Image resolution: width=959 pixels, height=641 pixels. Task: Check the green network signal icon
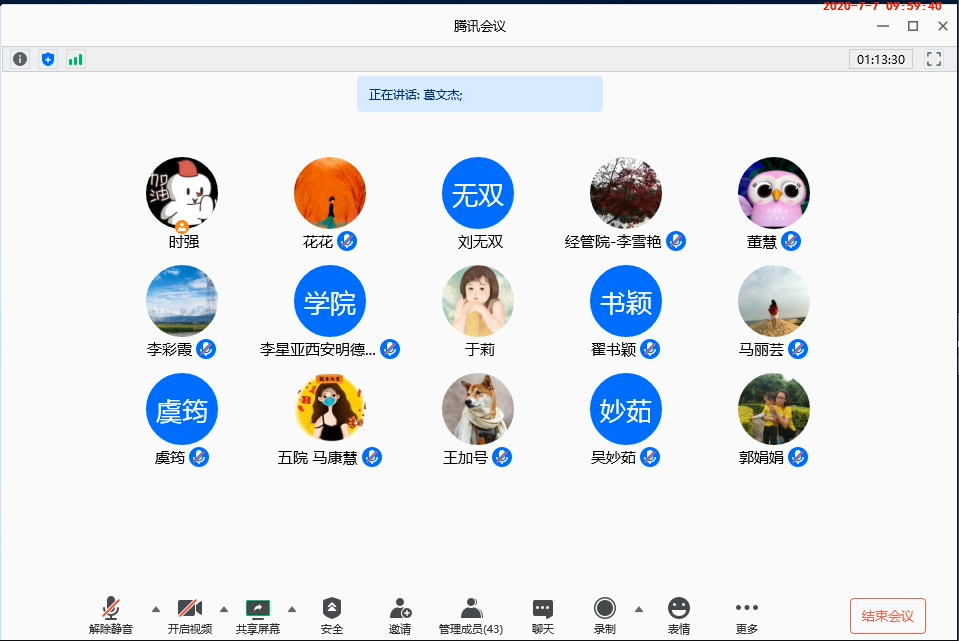tap(76, 59)
